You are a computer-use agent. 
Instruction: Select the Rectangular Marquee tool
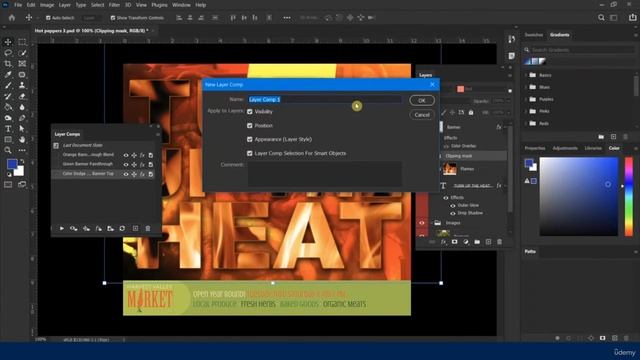[x=22, y=42]
